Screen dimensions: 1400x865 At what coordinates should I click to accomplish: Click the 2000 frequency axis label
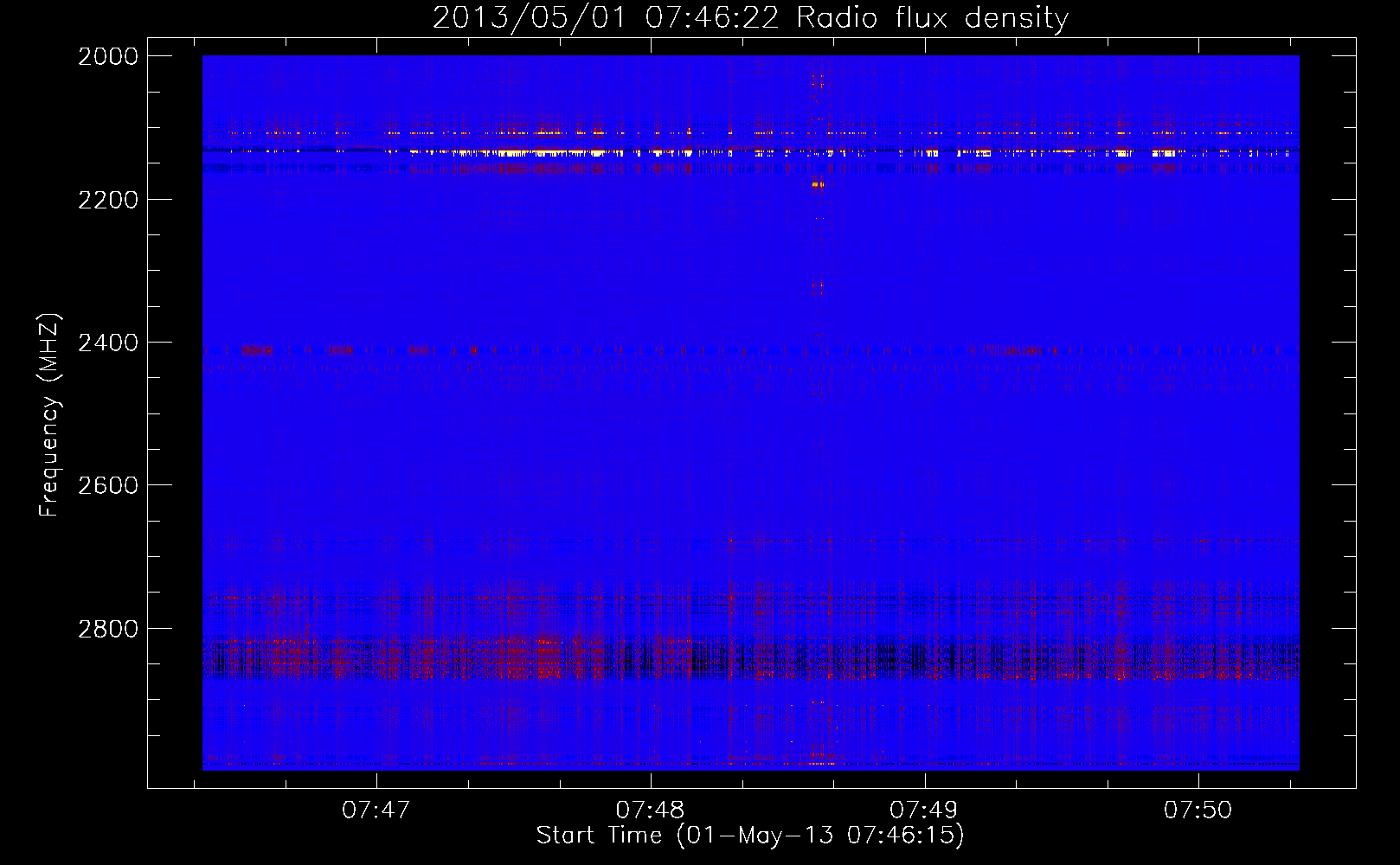(x=108, y=56)
